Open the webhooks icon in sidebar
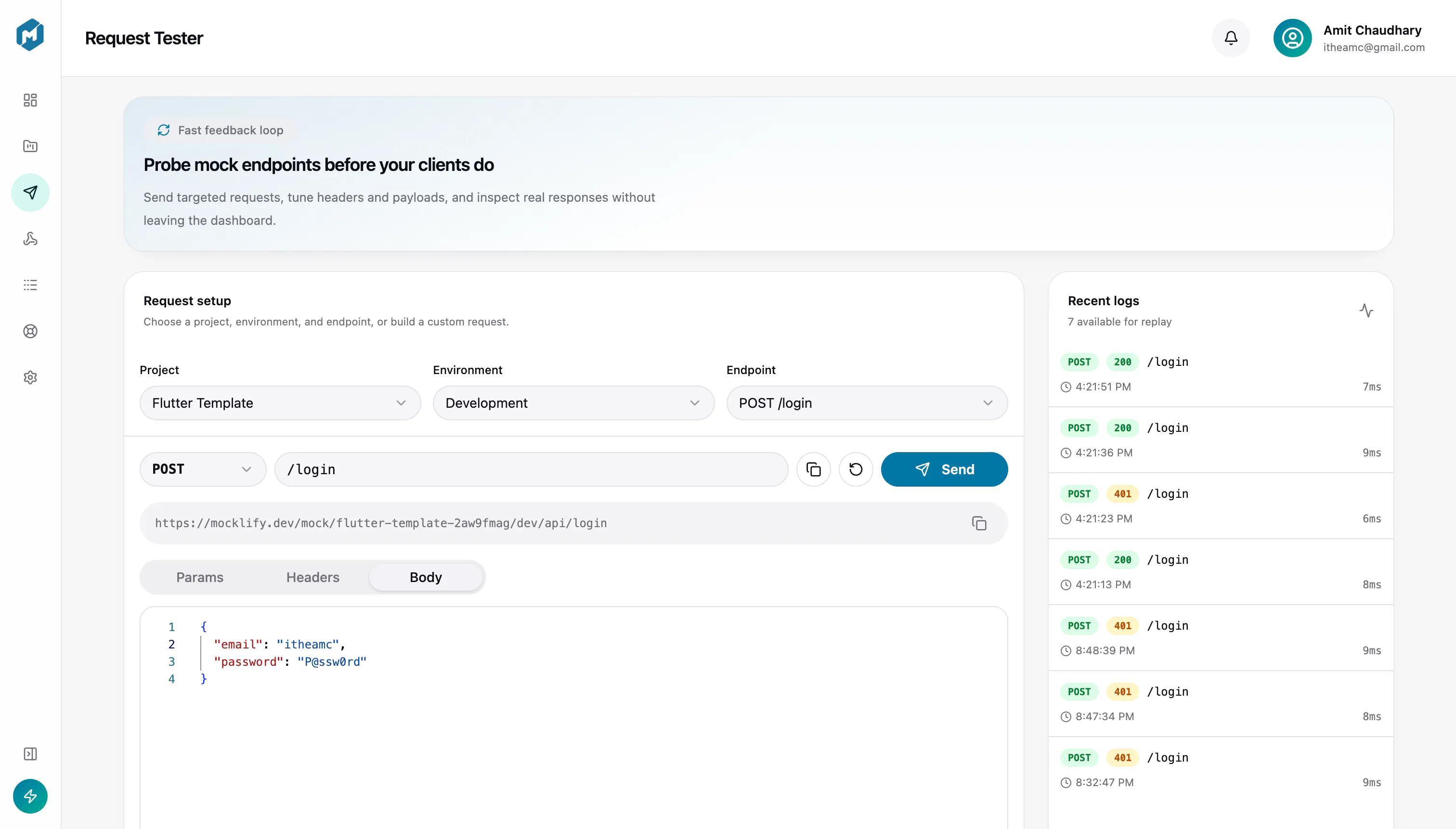Image resolution: width=1456 pixels, height=829 pixels. click(x=30, y=239)
